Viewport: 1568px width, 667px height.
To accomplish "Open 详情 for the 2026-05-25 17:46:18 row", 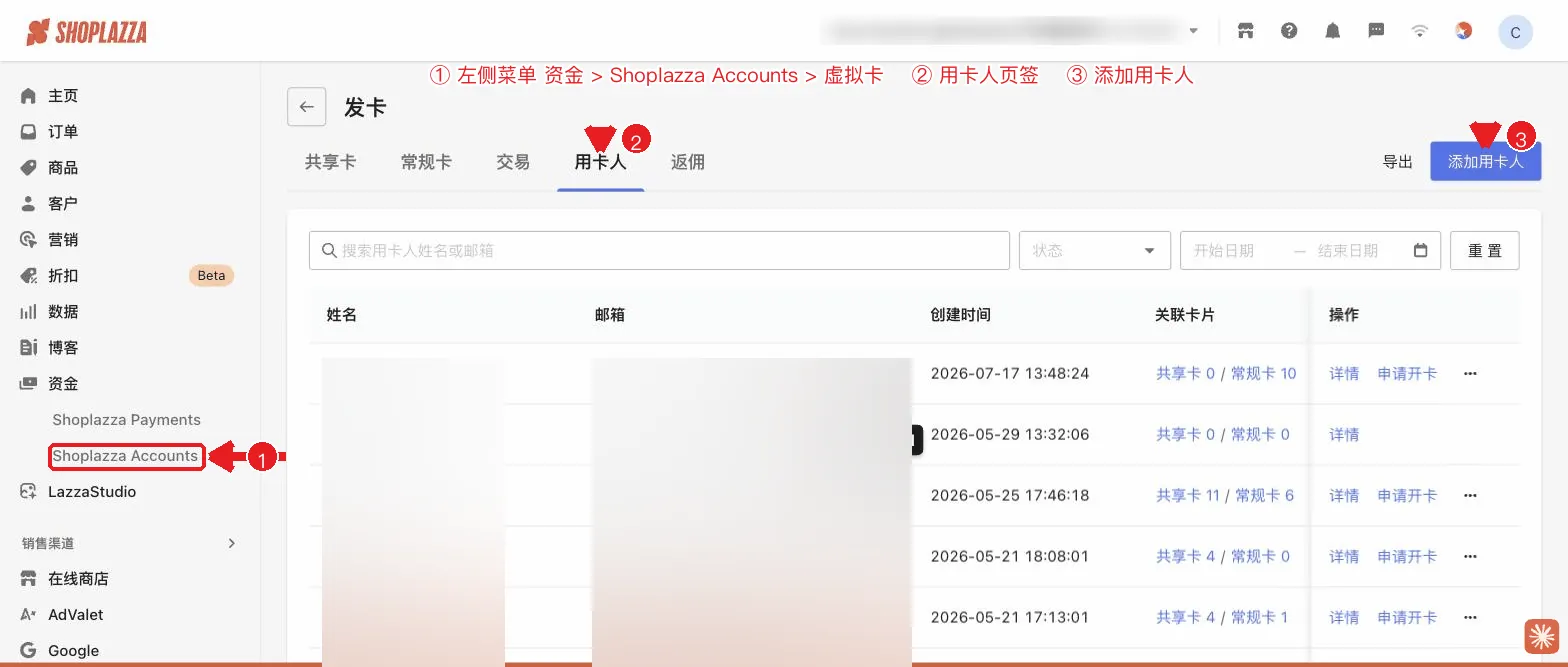I will [1344, 496].
